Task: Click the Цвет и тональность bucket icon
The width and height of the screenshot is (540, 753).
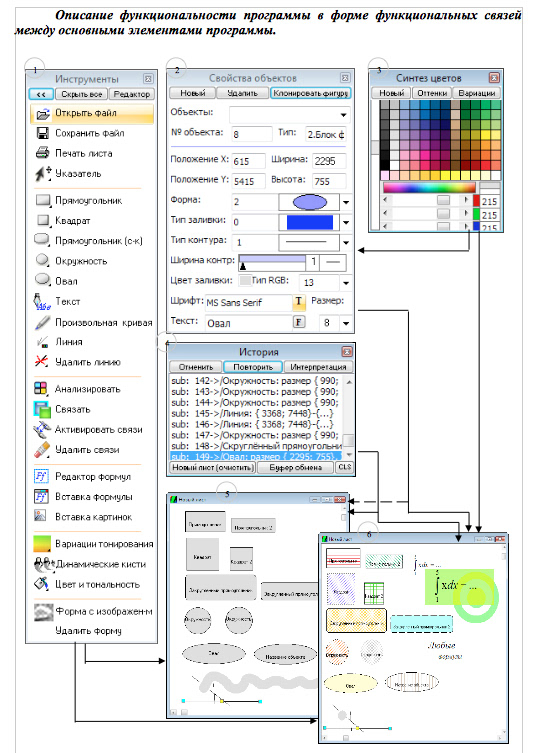Action: click(x=42, y=584)
